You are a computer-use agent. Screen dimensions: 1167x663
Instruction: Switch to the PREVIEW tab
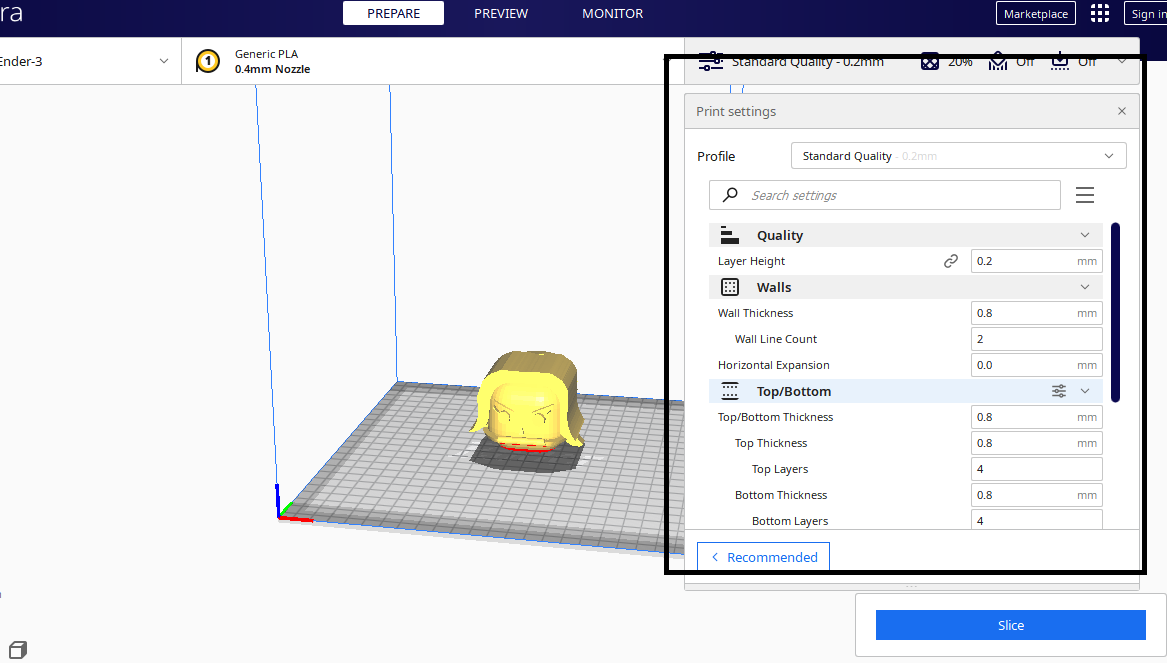pyautogui.click(x=501, y=13)
